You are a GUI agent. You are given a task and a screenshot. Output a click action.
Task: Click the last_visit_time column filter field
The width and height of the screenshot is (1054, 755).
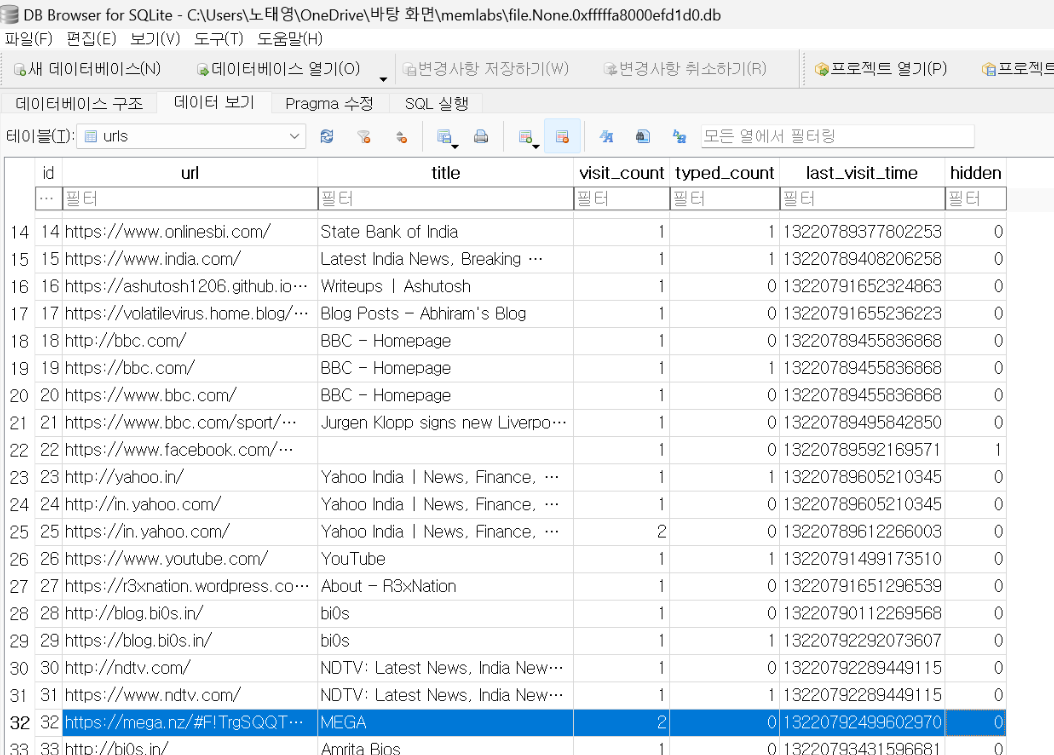point(862,198)
